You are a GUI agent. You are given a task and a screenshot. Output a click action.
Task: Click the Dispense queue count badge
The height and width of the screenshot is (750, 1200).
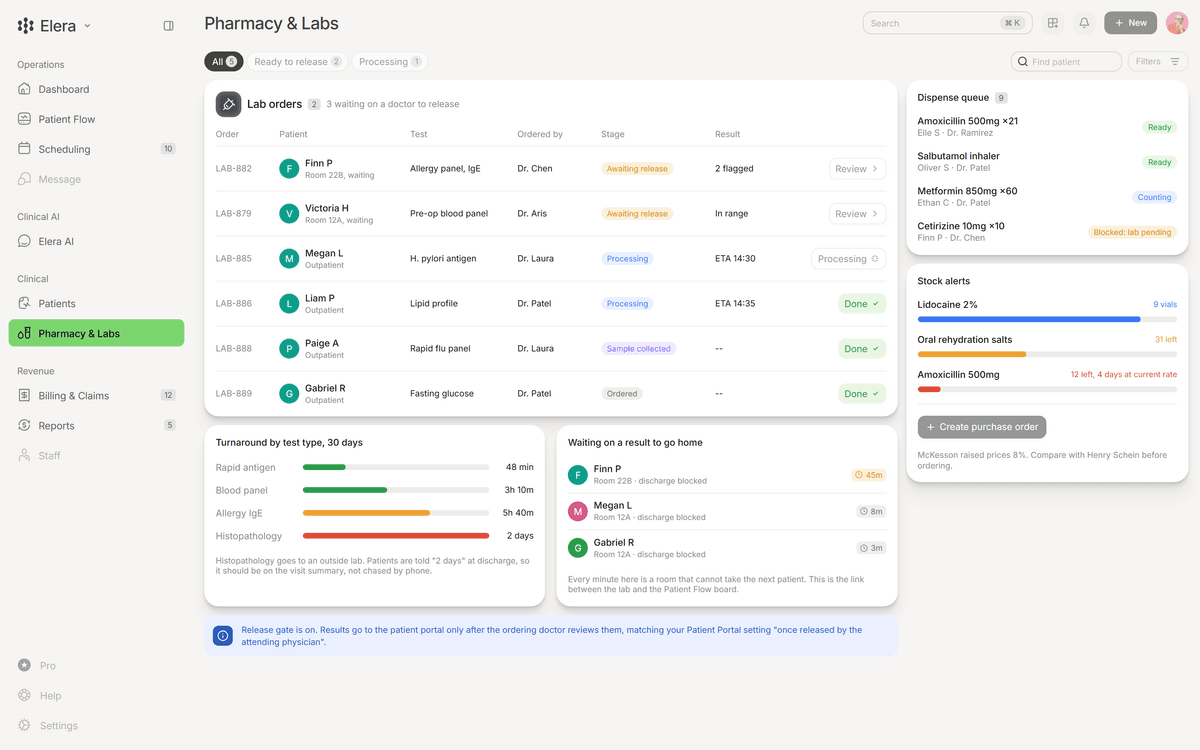(1001, 98)
